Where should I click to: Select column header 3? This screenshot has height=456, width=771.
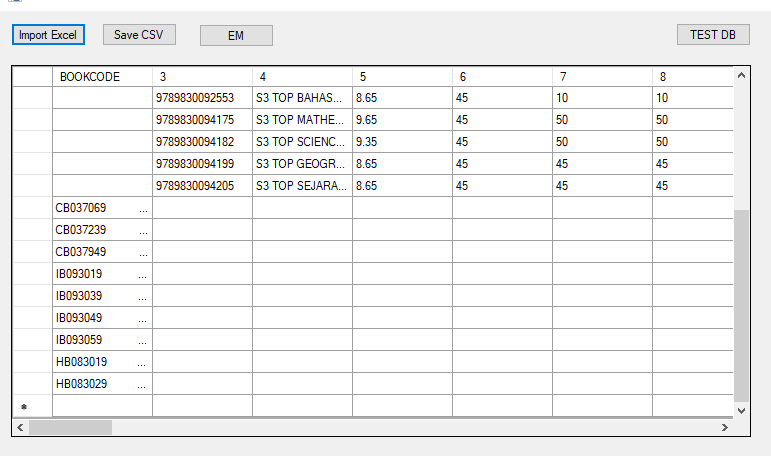[203, 77]
